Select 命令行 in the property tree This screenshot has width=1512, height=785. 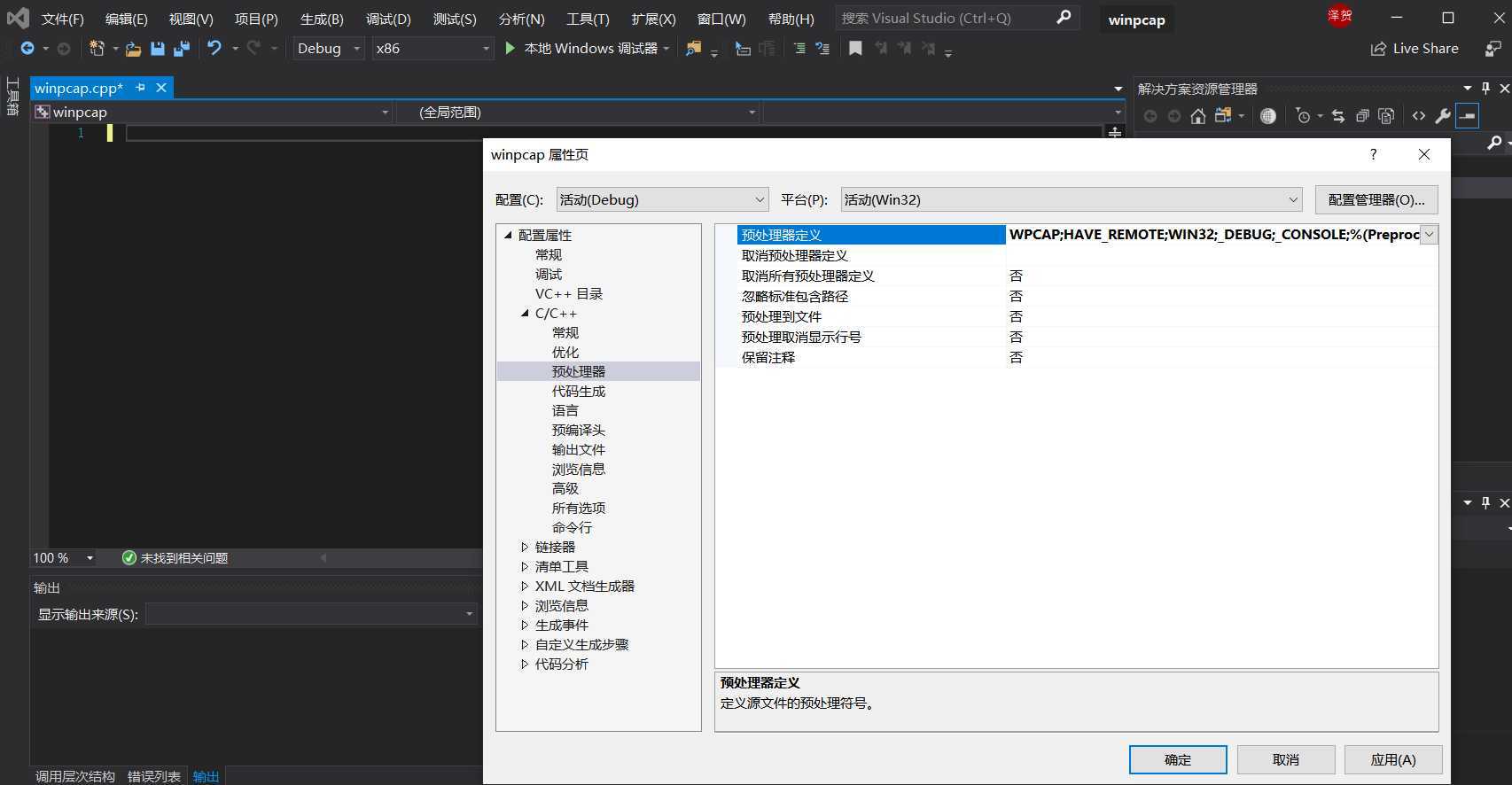tap(572, 528)
